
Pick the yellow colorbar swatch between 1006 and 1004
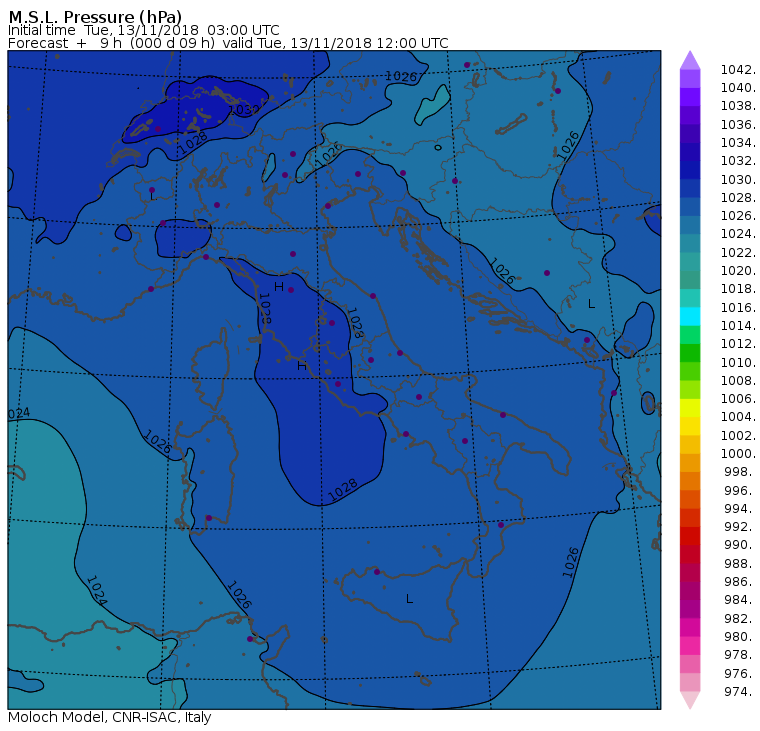pos(690,408)
